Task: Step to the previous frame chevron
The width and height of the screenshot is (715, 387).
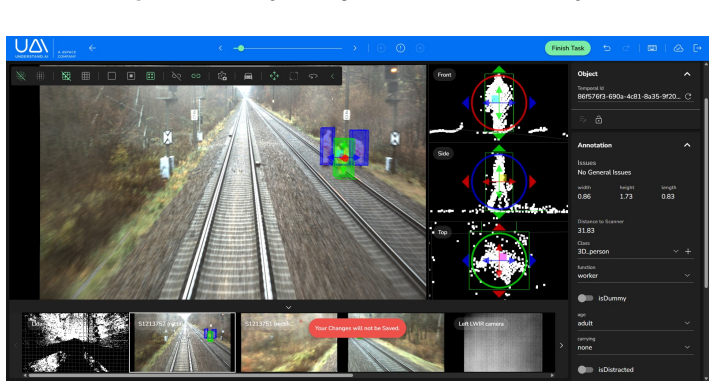Action: 220,48
